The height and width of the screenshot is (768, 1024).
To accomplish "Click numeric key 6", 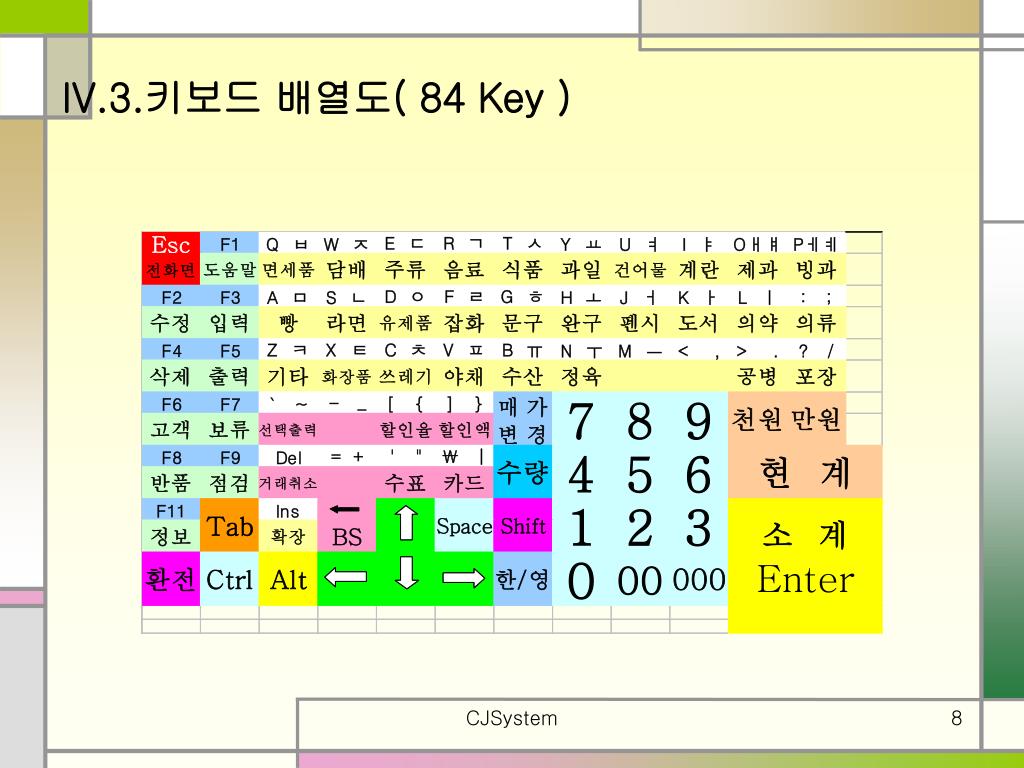I will (699, 472).
